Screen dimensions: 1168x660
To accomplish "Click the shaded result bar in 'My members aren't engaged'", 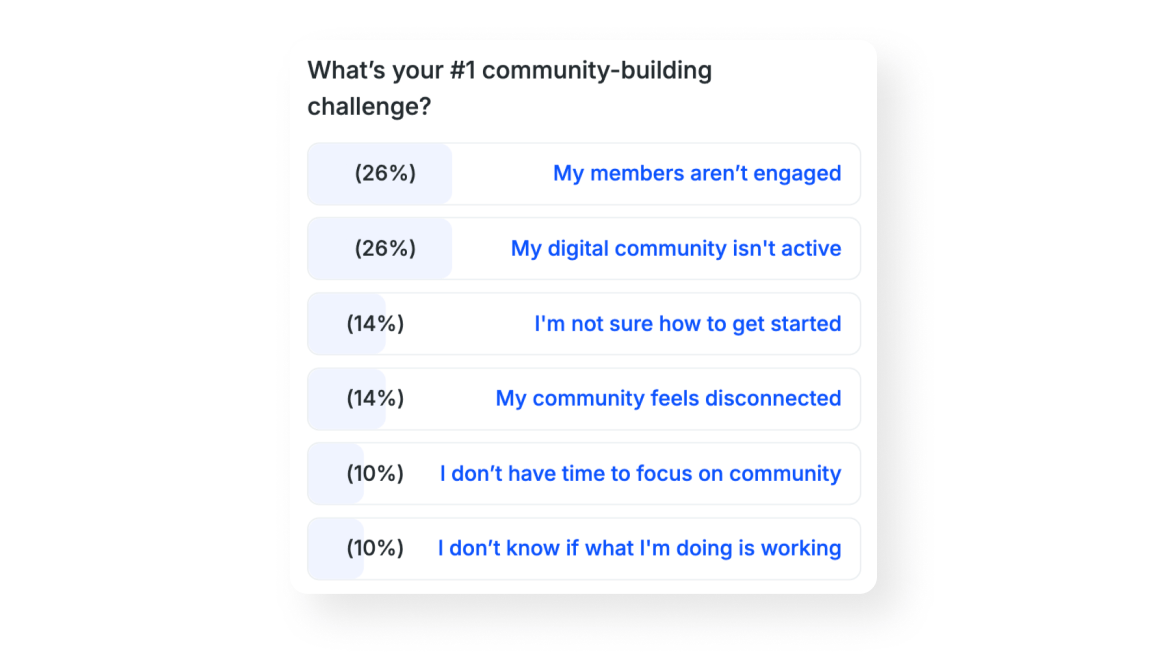I will [332, 174].
